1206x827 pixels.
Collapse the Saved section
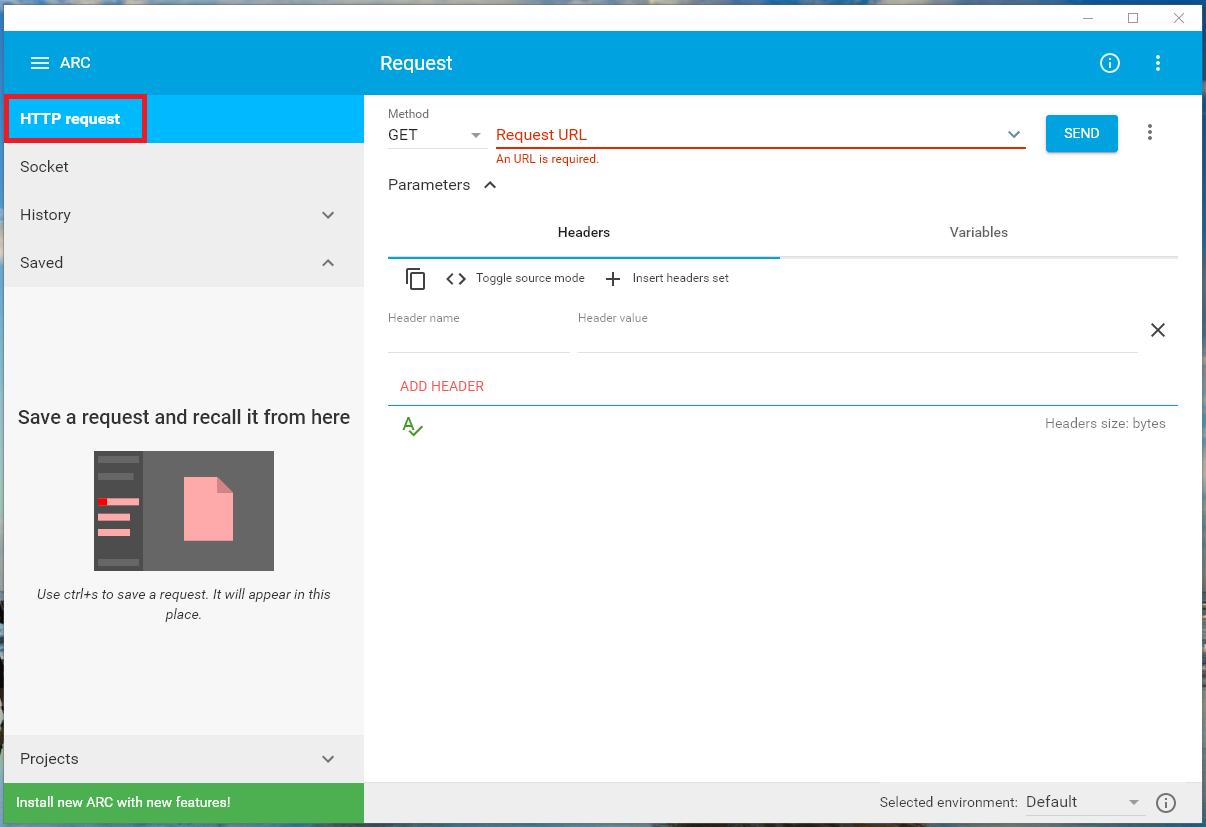coord(184,263)
